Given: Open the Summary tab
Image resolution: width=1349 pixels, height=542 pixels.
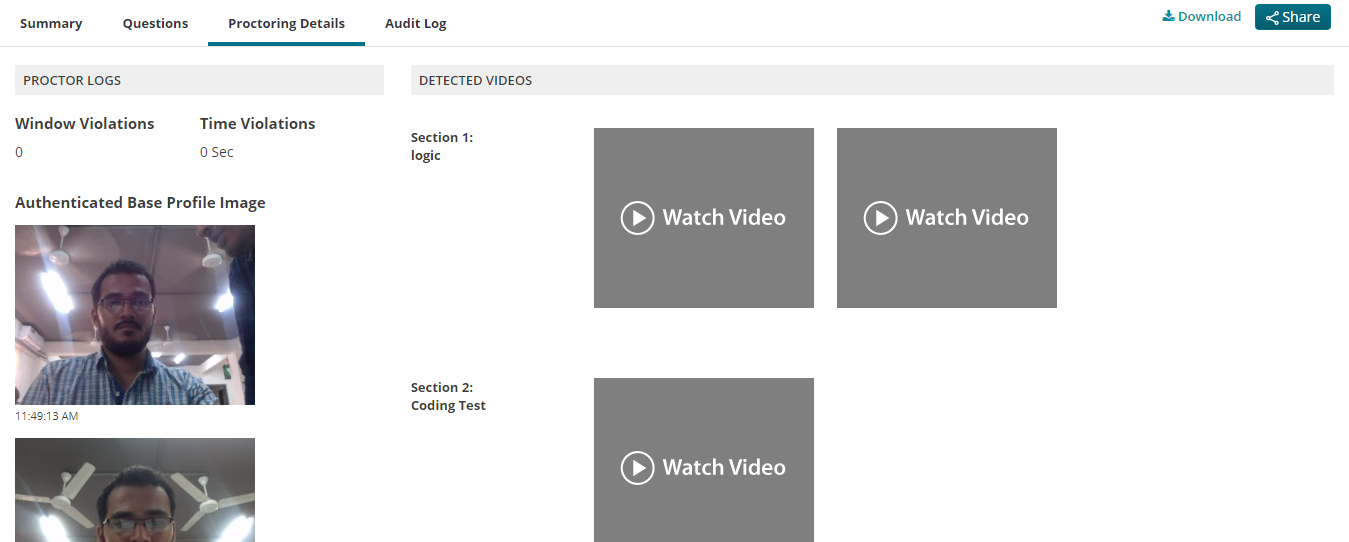Looking at the screenshot, I should click(x=51, y=23).
